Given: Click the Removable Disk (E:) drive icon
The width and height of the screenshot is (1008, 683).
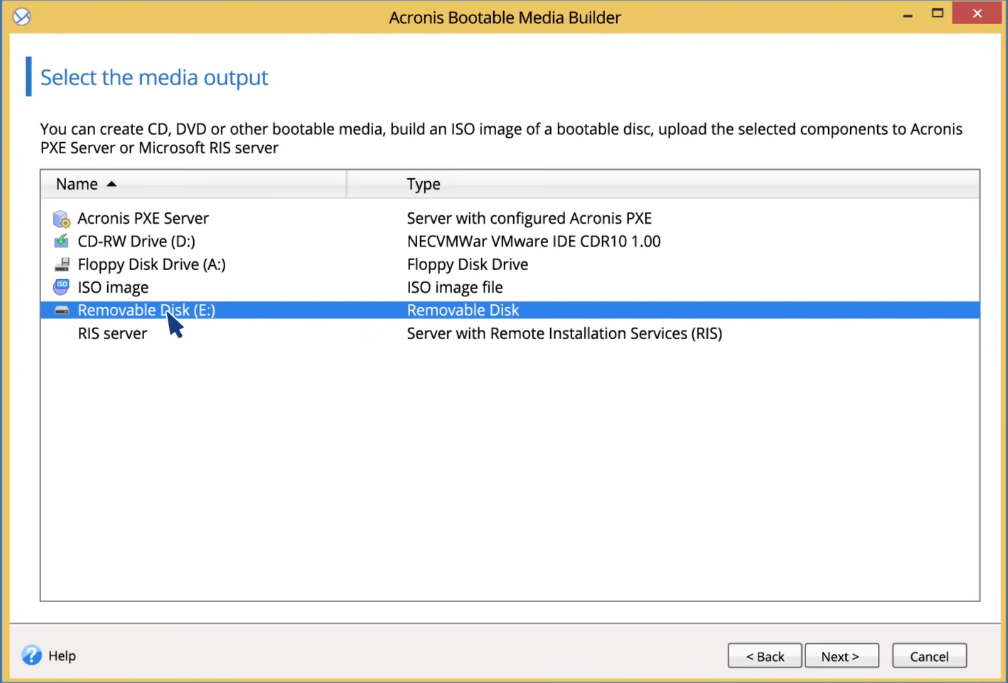Looking at the screenshot, I should 62,310.
